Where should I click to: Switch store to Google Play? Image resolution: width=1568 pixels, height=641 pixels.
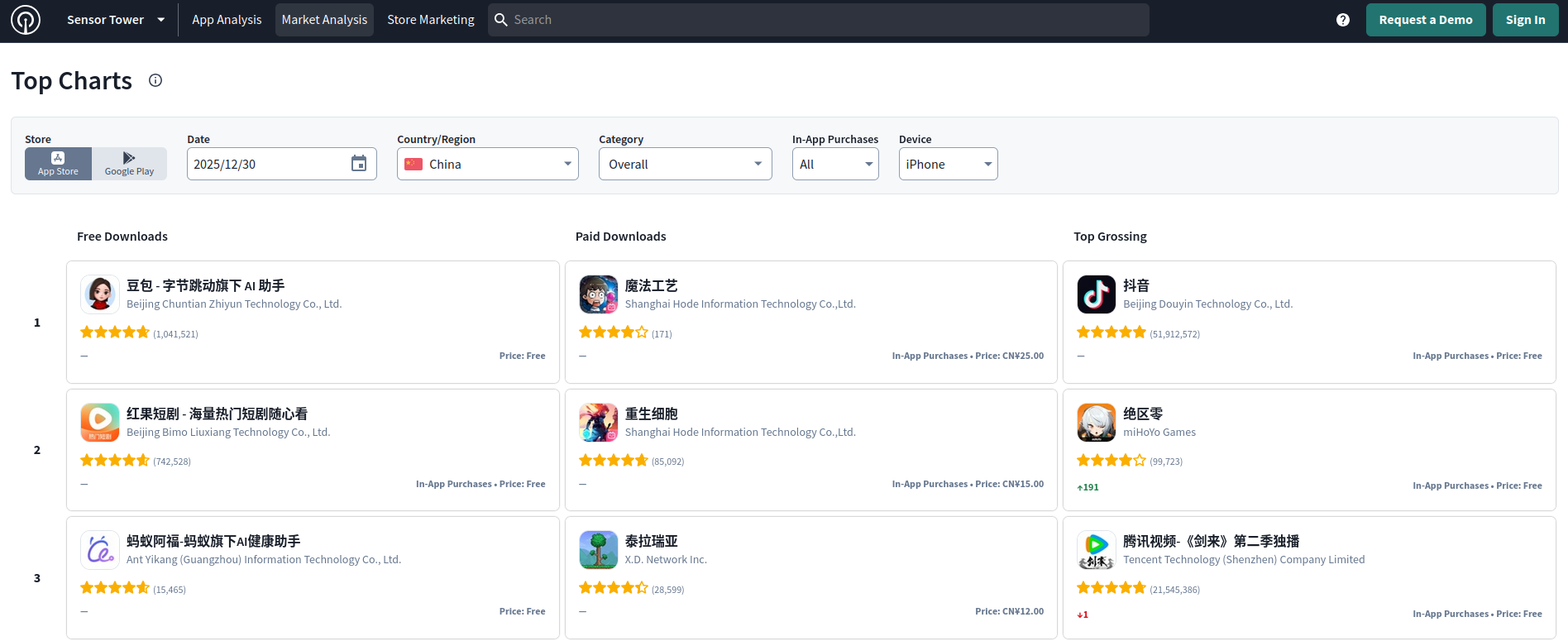129,164
